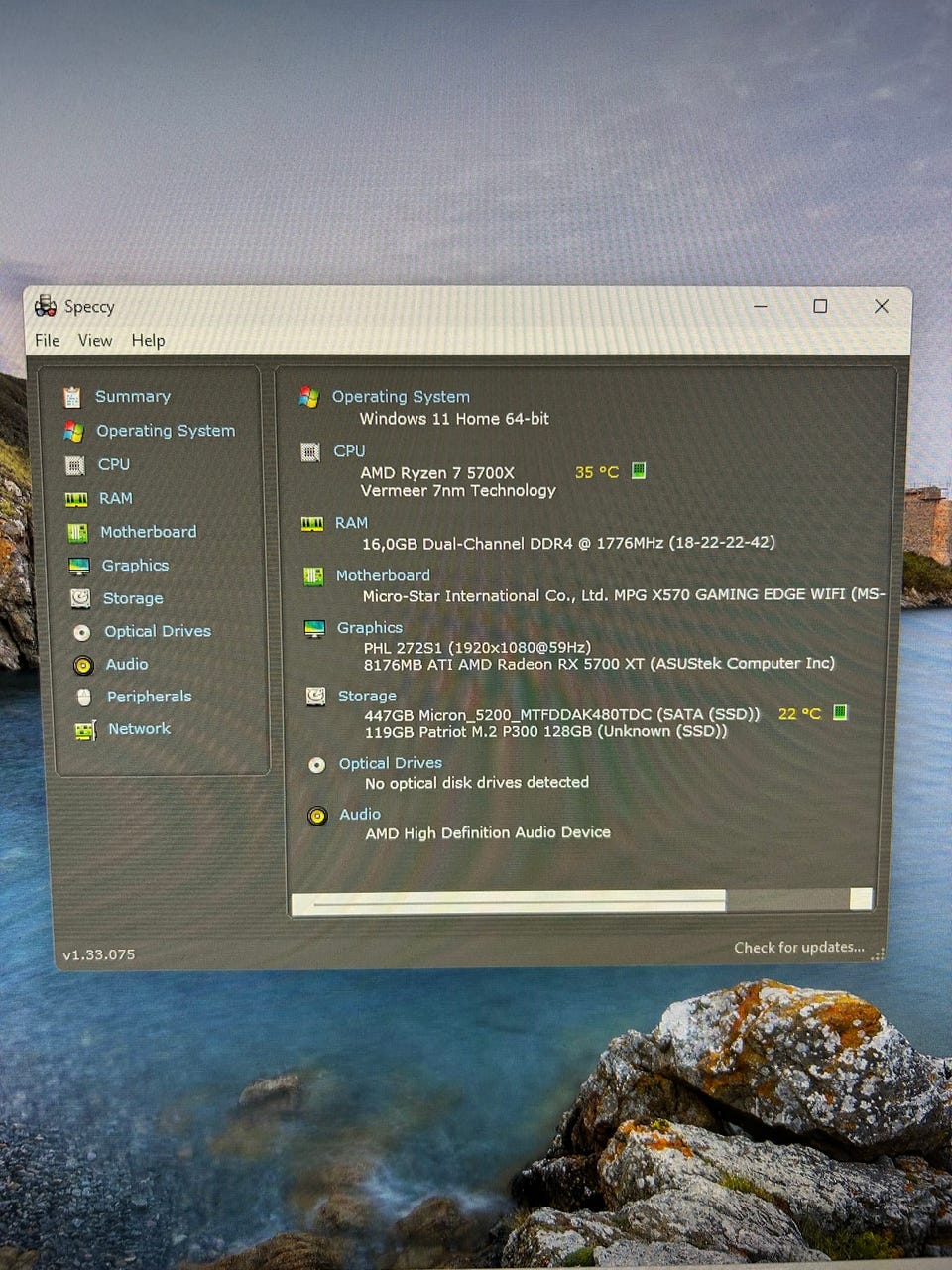Click the Graphics monitor icon in sidebar
952x1270 pixels.
click(x=79, y=566)
